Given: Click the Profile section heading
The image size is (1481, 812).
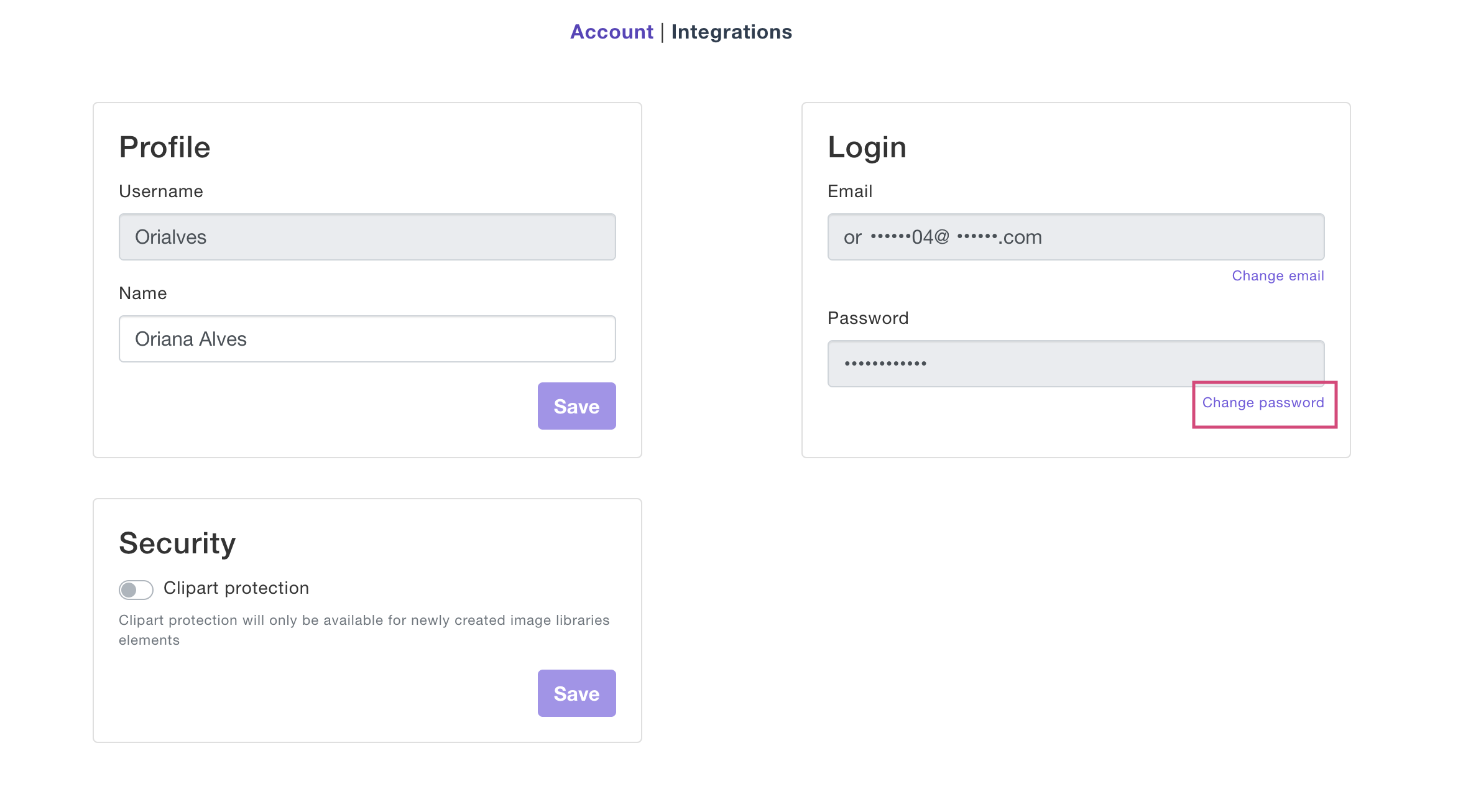Looking at the screenshot, I should point(165,147).
